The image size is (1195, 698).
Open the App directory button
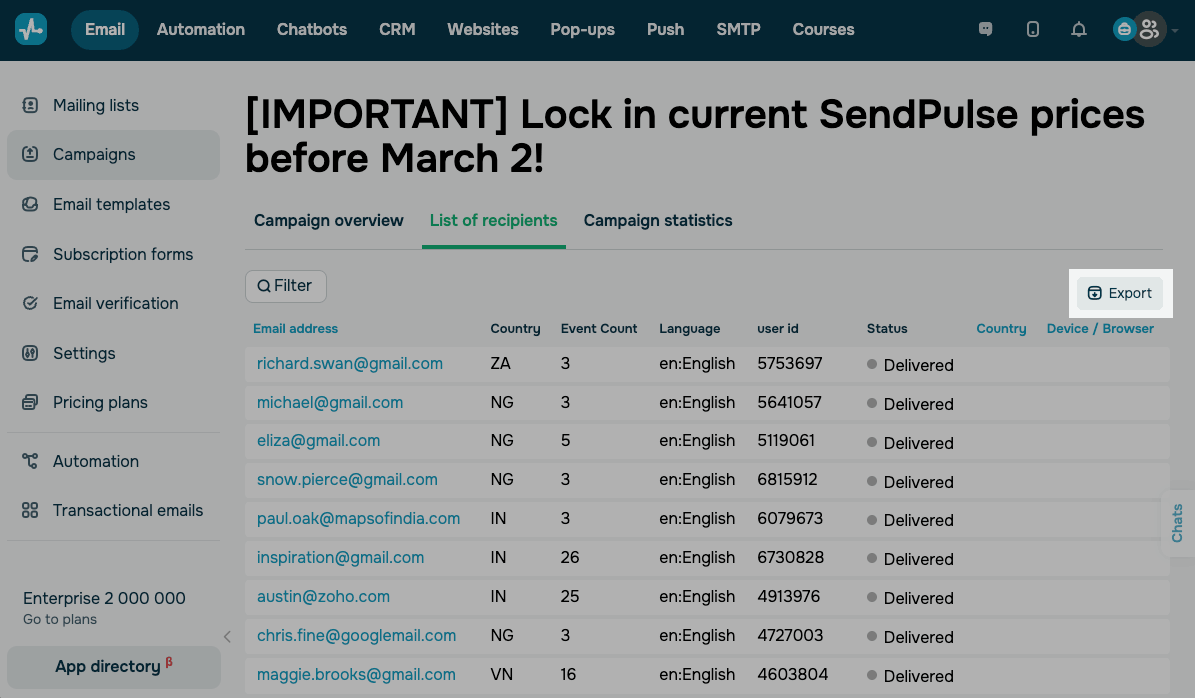pos(113,666)
